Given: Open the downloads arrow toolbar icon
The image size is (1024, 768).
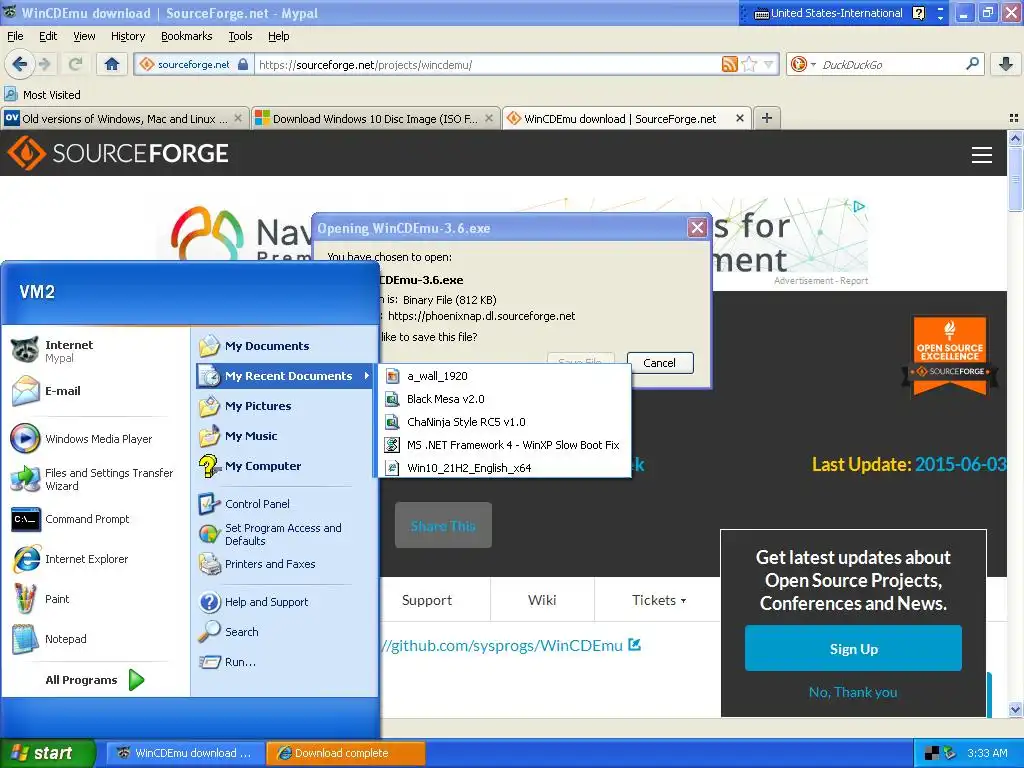Looking at the screenshot, I should (x=1006, y=64).
